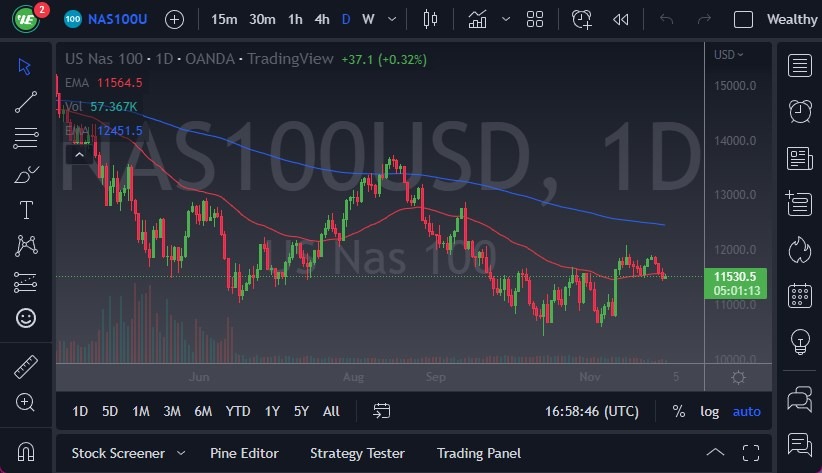
Task: Switch to the 1h timeframe
Action: point(295,19)
